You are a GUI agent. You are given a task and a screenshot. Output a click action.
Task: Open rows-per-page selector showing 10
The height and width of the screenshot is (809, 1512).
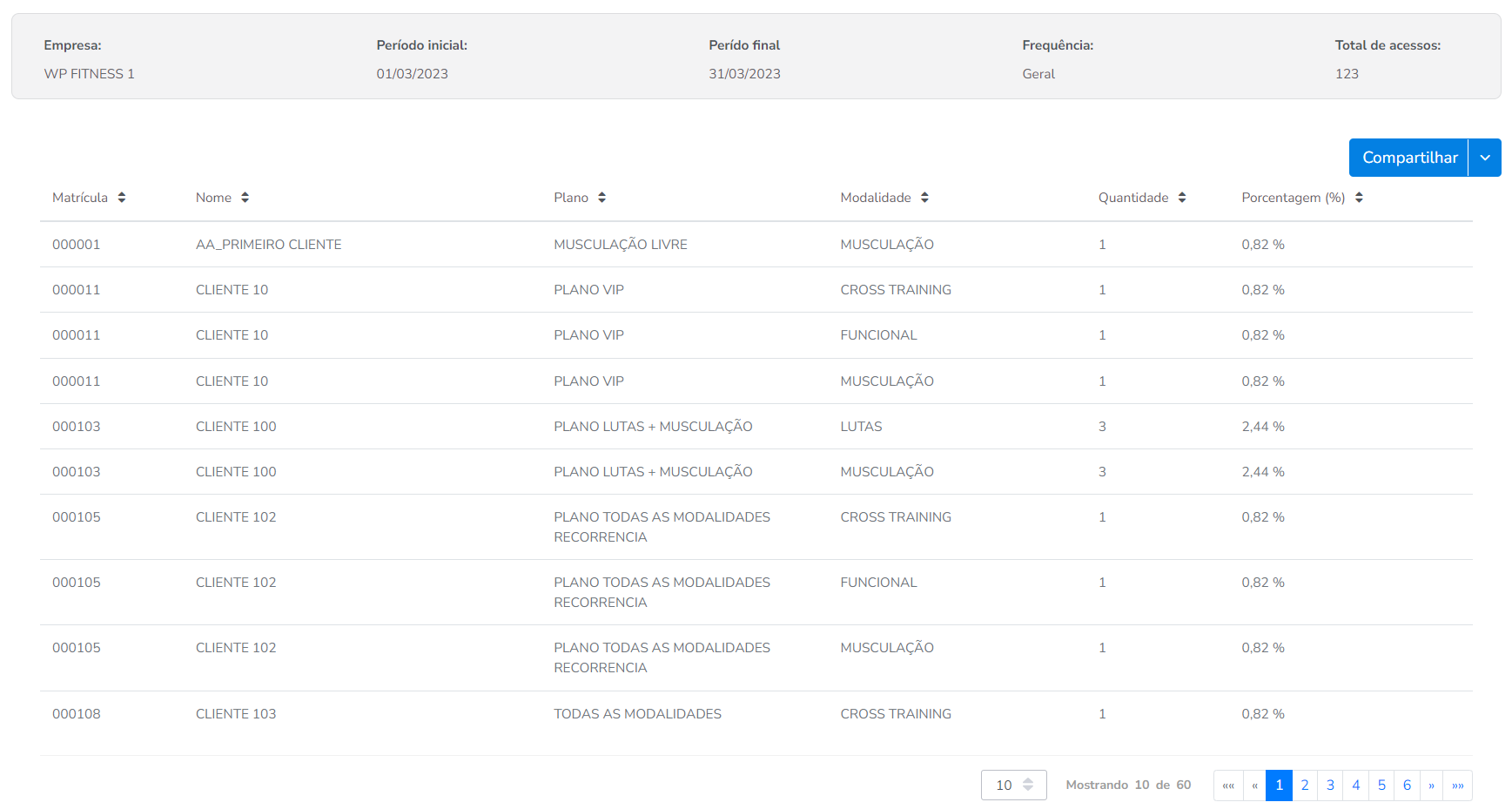tap(1013, 785)
